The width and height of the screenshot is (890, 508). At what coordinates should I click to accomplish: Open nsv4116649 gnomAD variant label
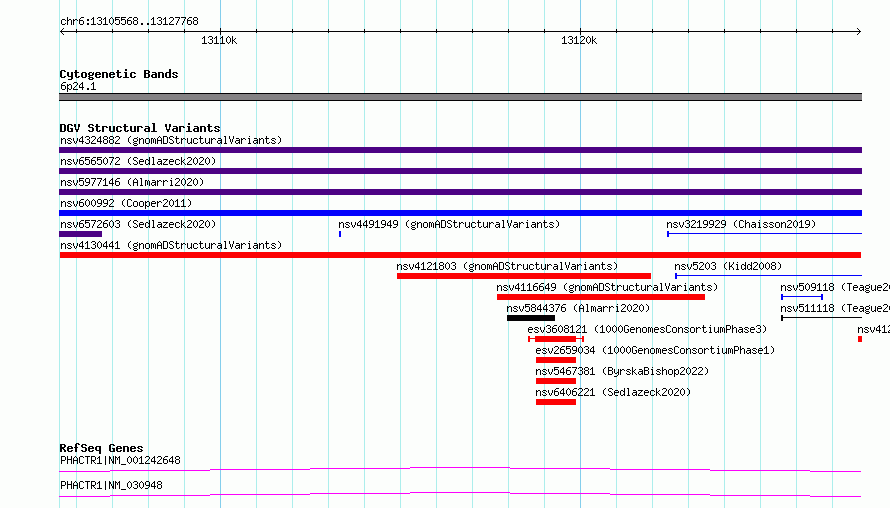(x=607, y=287)
